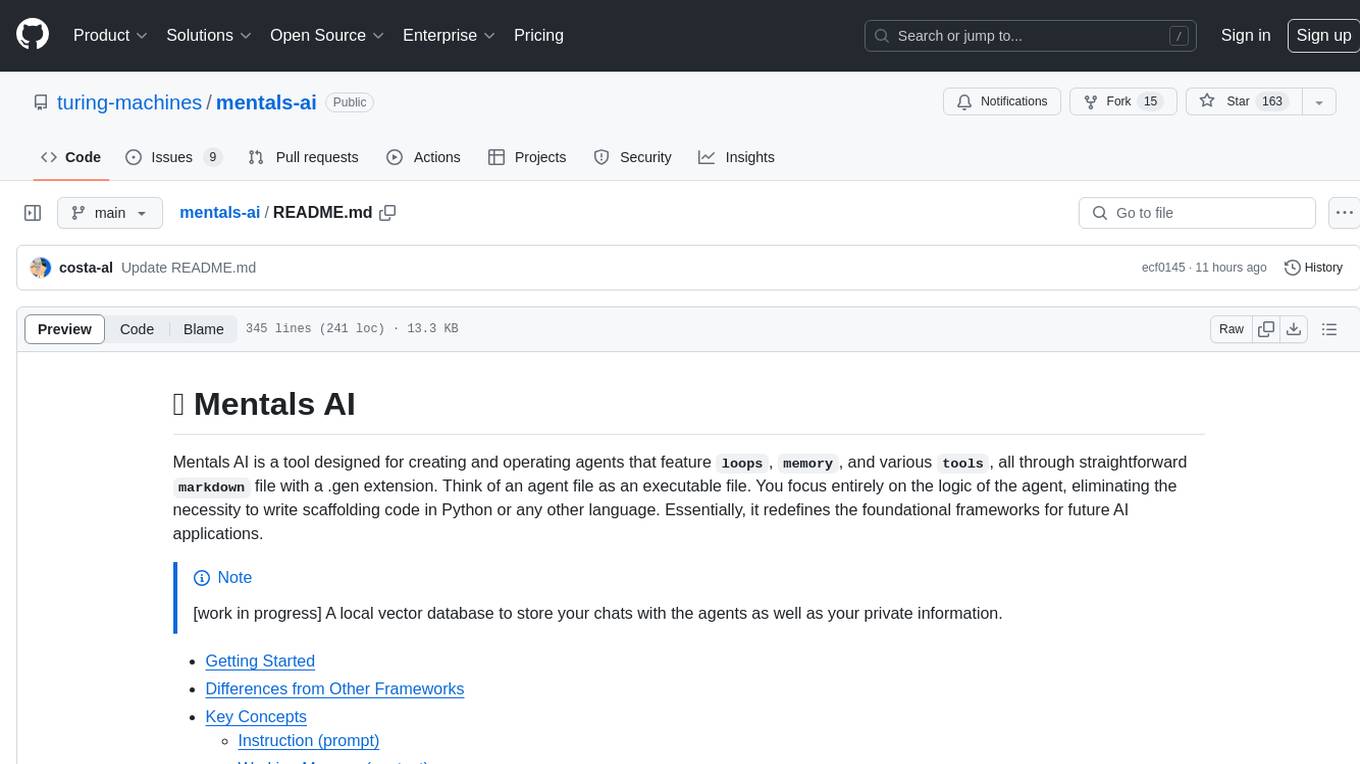The height and width of the screenshot is (764, 1360).
Task: Open the Raw file view
Action: click(1231, 329)
